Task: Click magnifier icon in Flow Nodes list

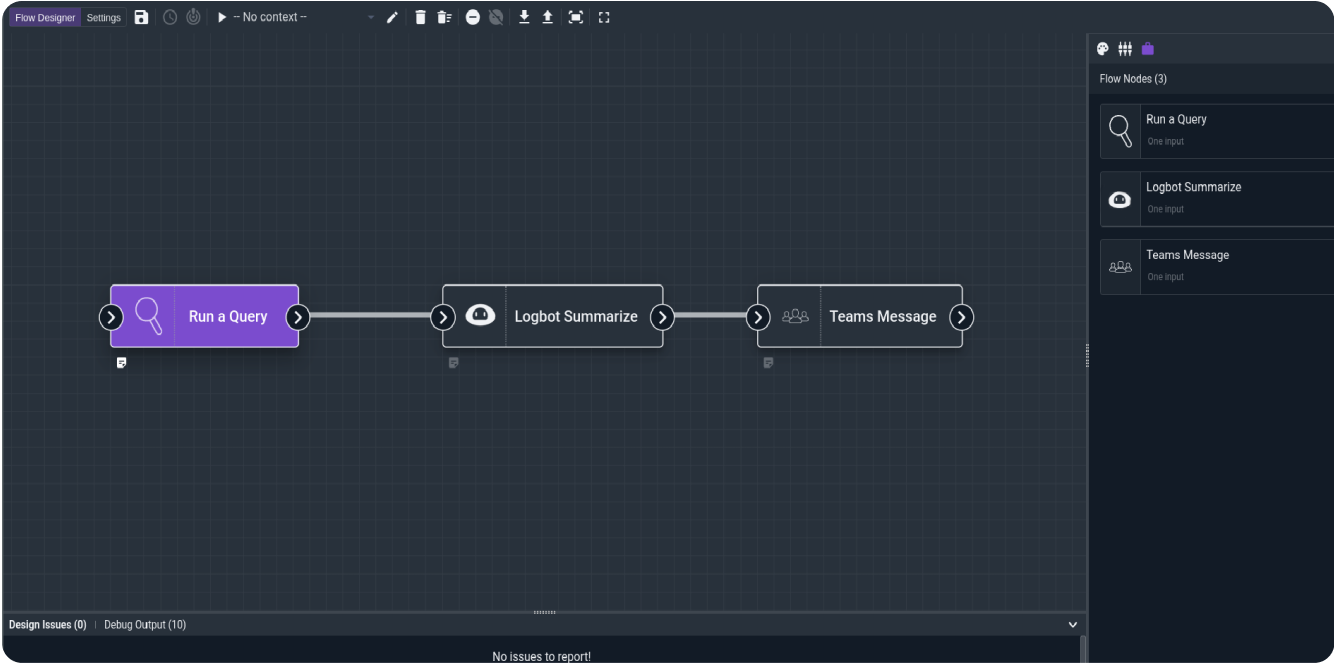Action: tap(1120, 131)
